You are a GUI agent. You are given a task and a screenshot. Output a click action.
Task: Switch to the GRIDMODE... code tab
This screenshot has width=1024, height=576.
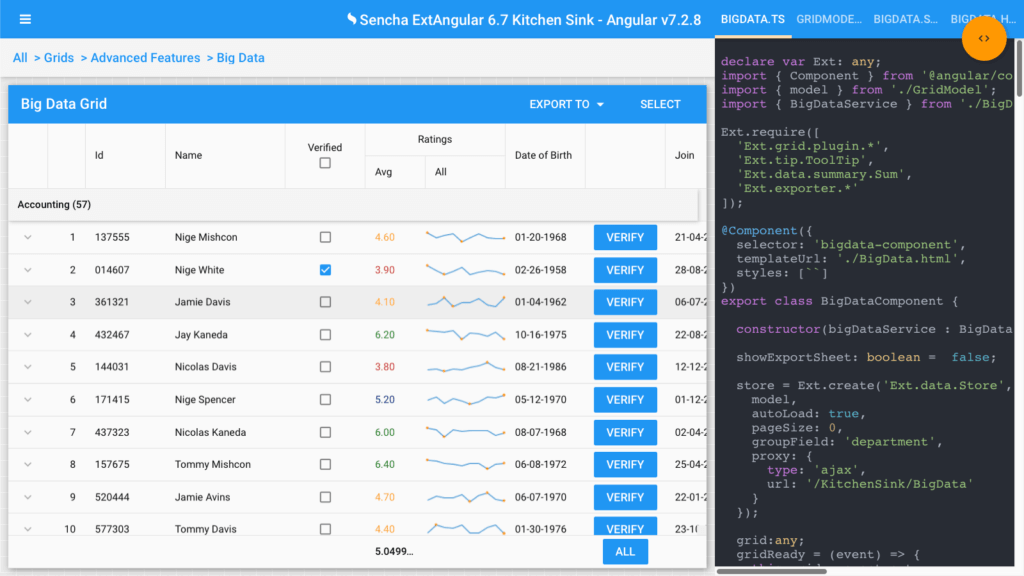point(829,19)
